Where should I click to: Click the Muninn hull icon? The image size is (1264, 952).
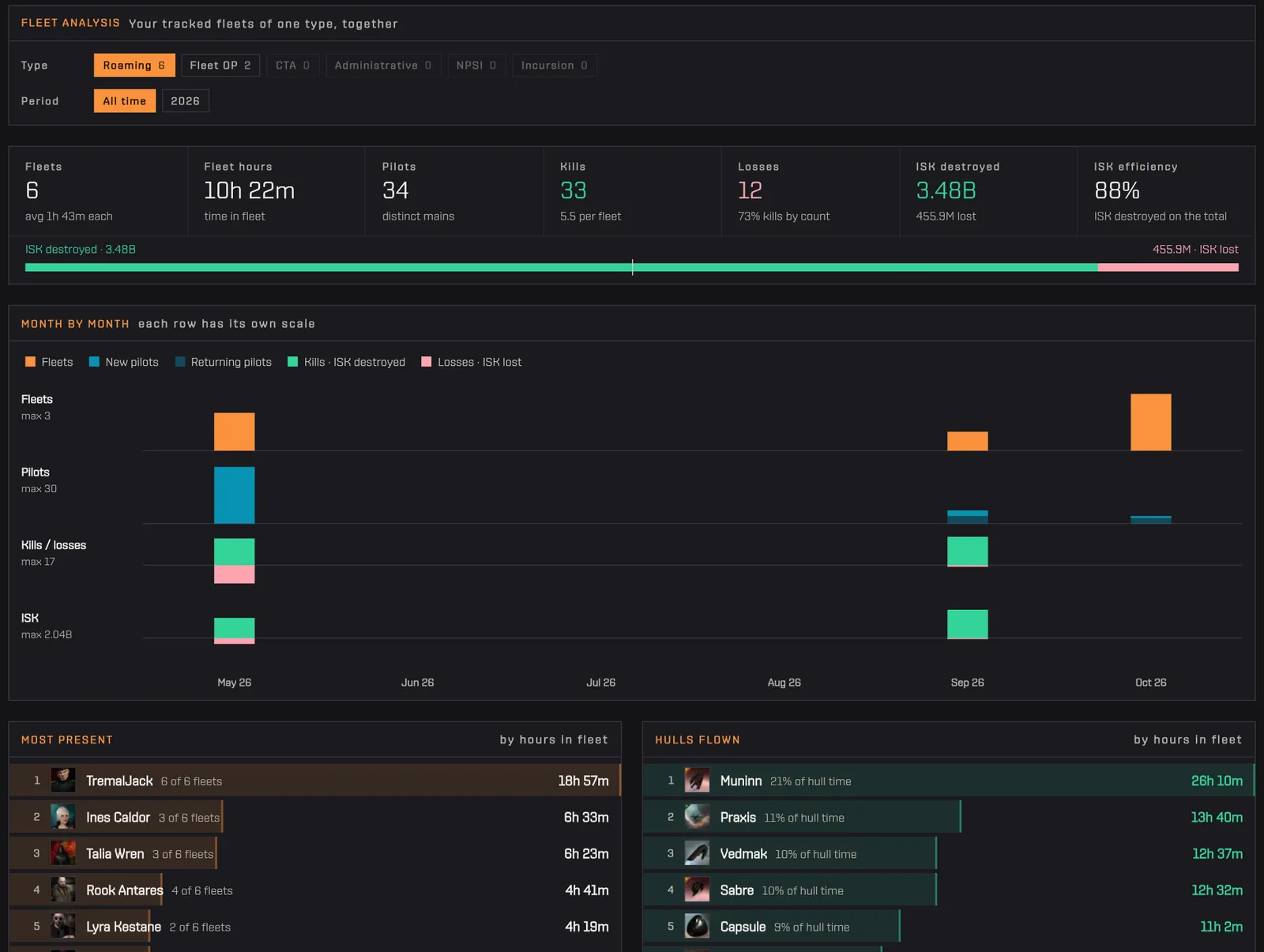[x=697, y=781]
